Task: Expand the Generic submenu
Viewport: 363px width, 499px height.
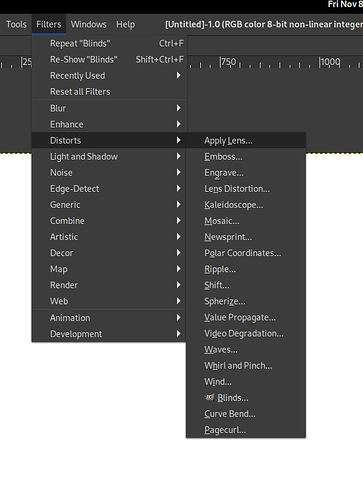Action: 109,205
